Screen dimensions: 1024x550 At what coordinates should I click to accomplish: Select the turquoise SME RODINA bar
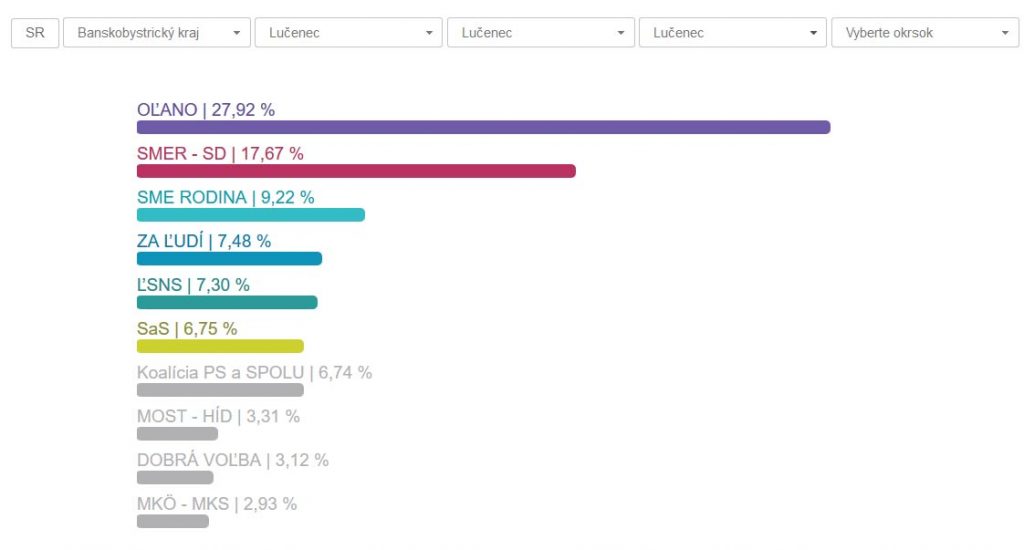(250, 215)
